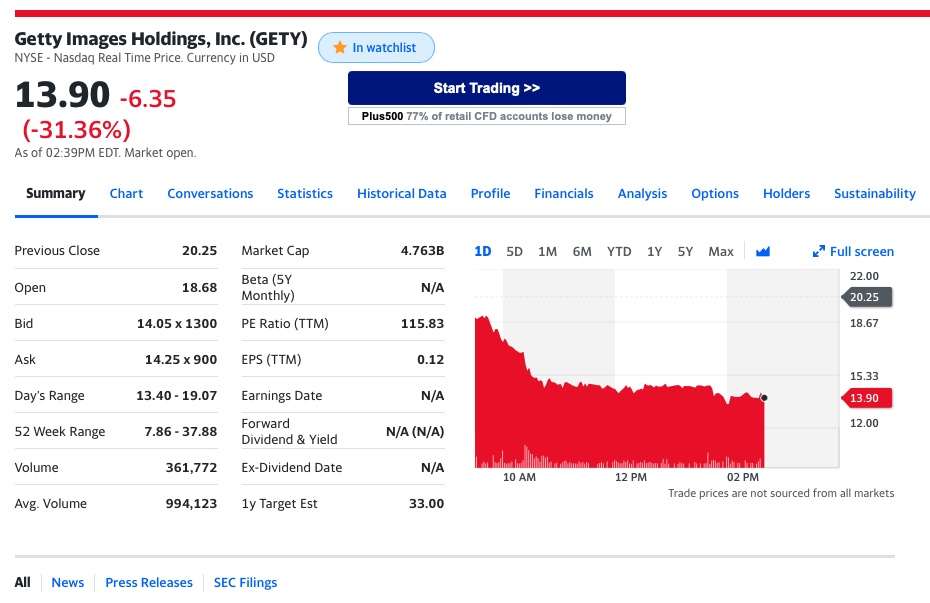This screenshot has width=930, height=603.
Task: Open the SEC Filings filter
Action: [245, 583]
